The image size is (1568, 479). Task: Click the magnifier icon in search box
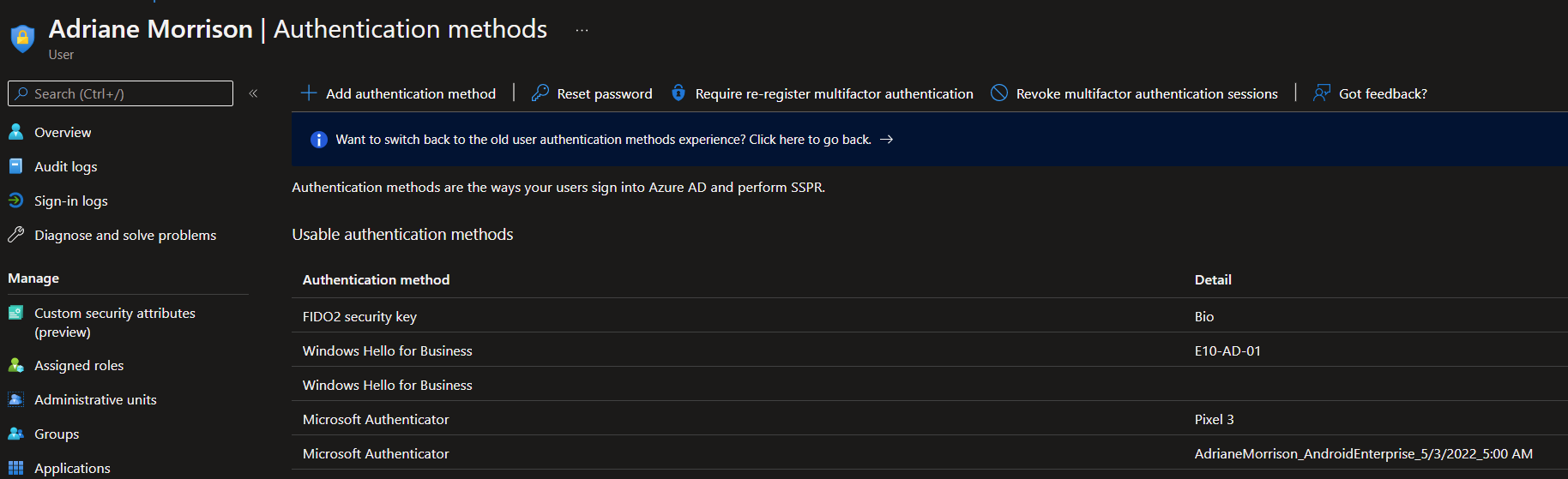point(21,93)
